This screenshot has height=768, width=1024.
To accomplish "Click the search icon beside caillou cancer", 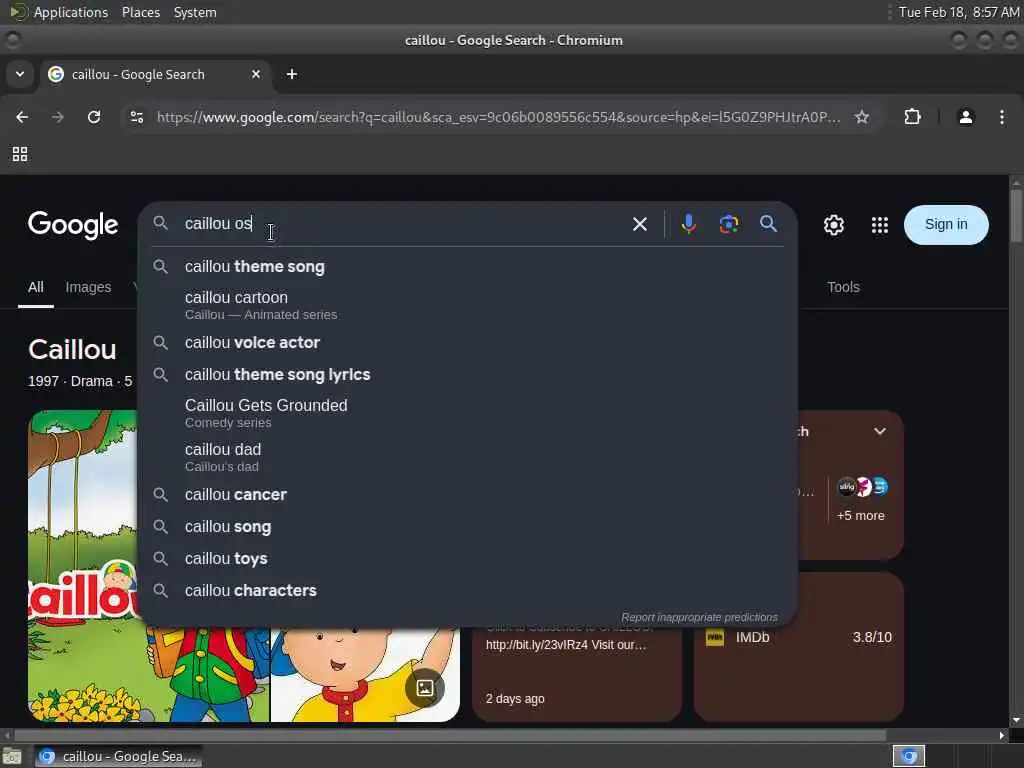I will 161,494.
